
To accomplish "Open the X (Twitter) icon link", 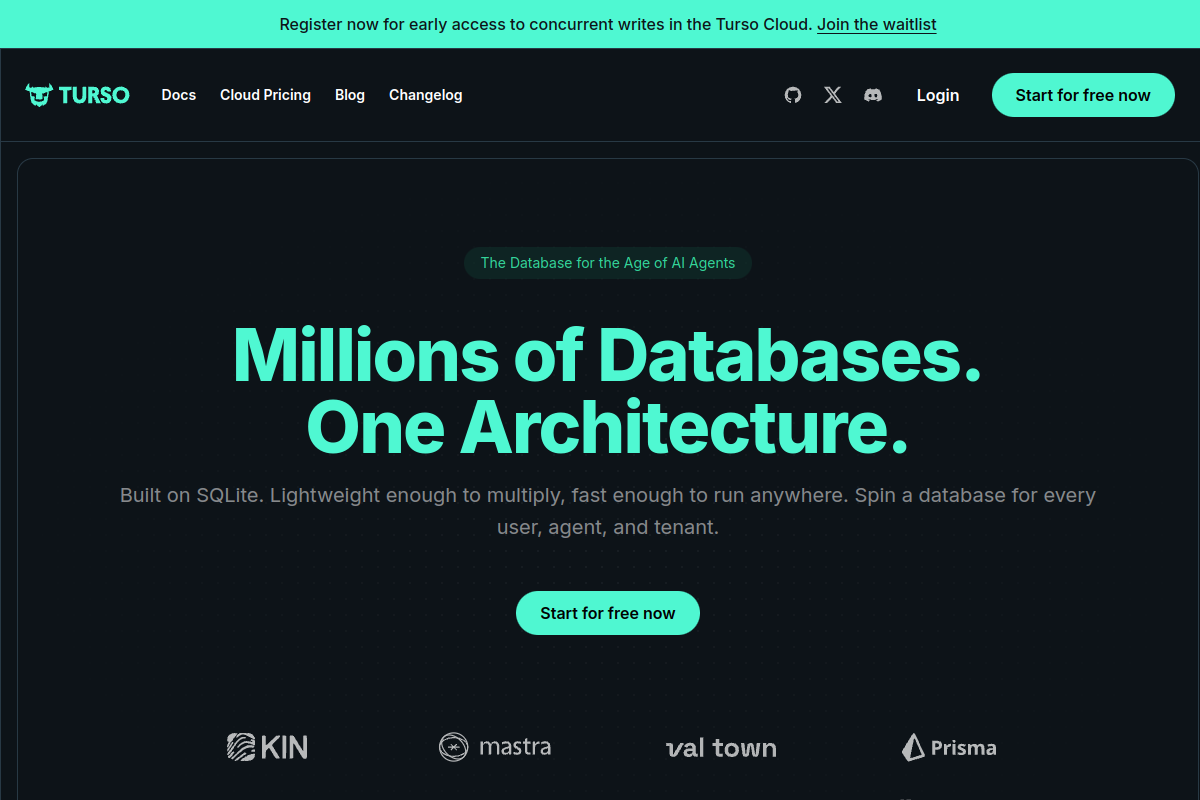I will (x=833, y=95).
